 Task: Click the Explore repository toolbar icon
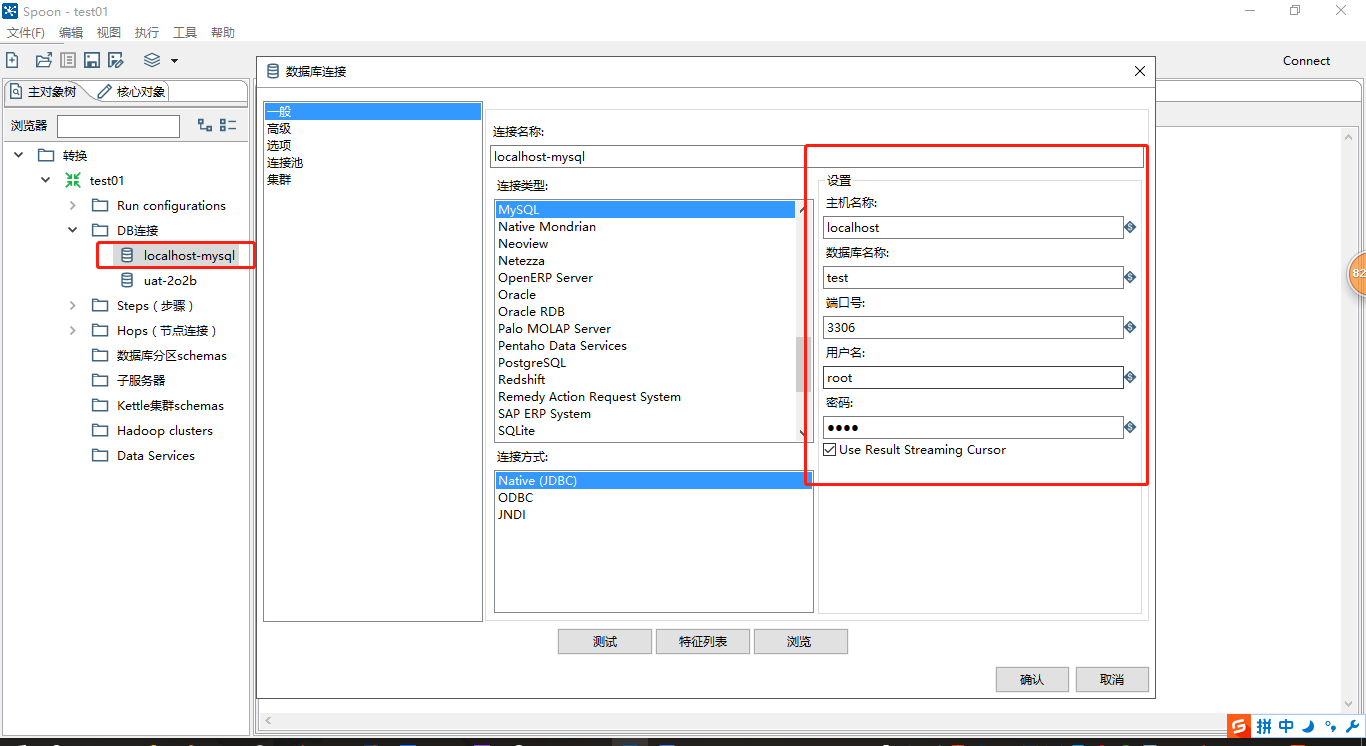pos(68,60)
